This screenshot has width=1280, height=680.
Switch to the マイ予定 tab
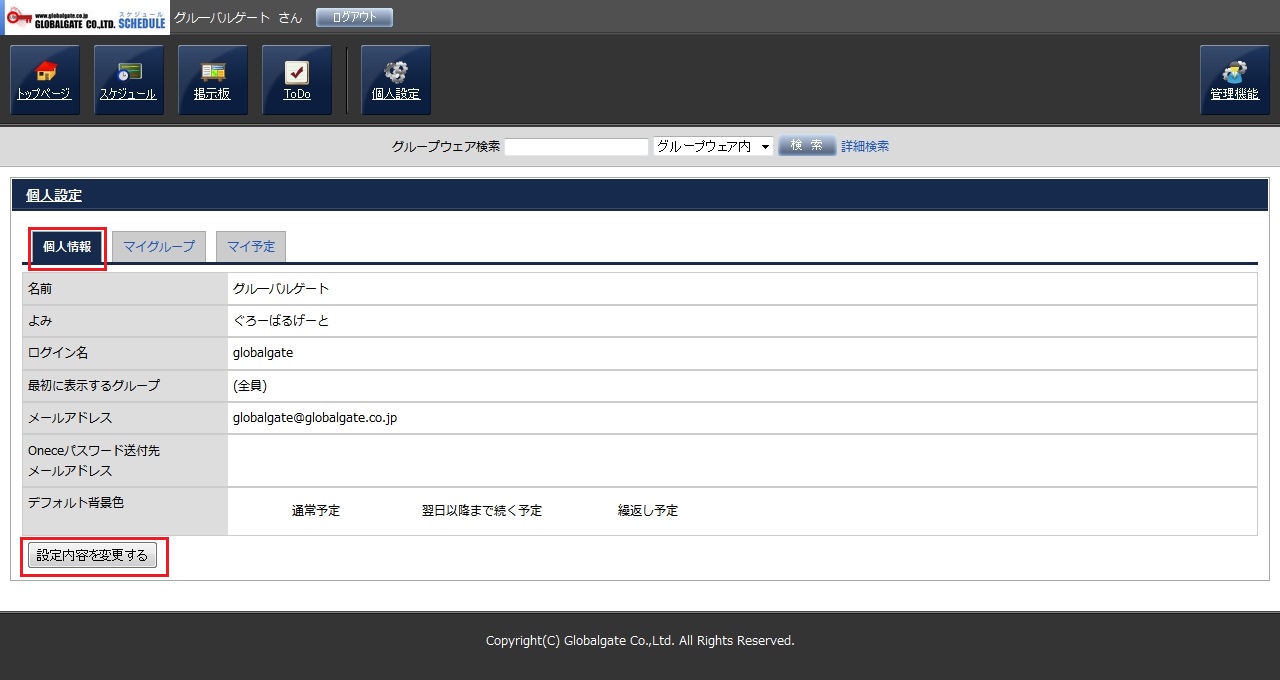click(251, 247)
